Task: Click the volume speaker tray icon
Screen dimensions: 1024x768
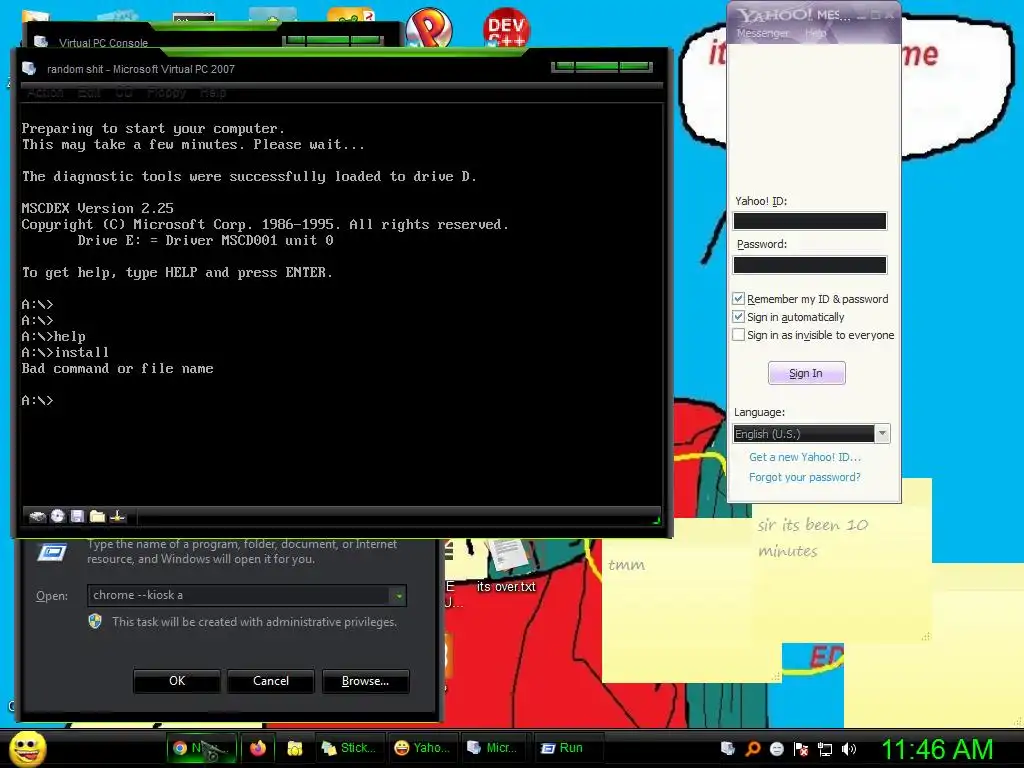Action: pos(849,749)
